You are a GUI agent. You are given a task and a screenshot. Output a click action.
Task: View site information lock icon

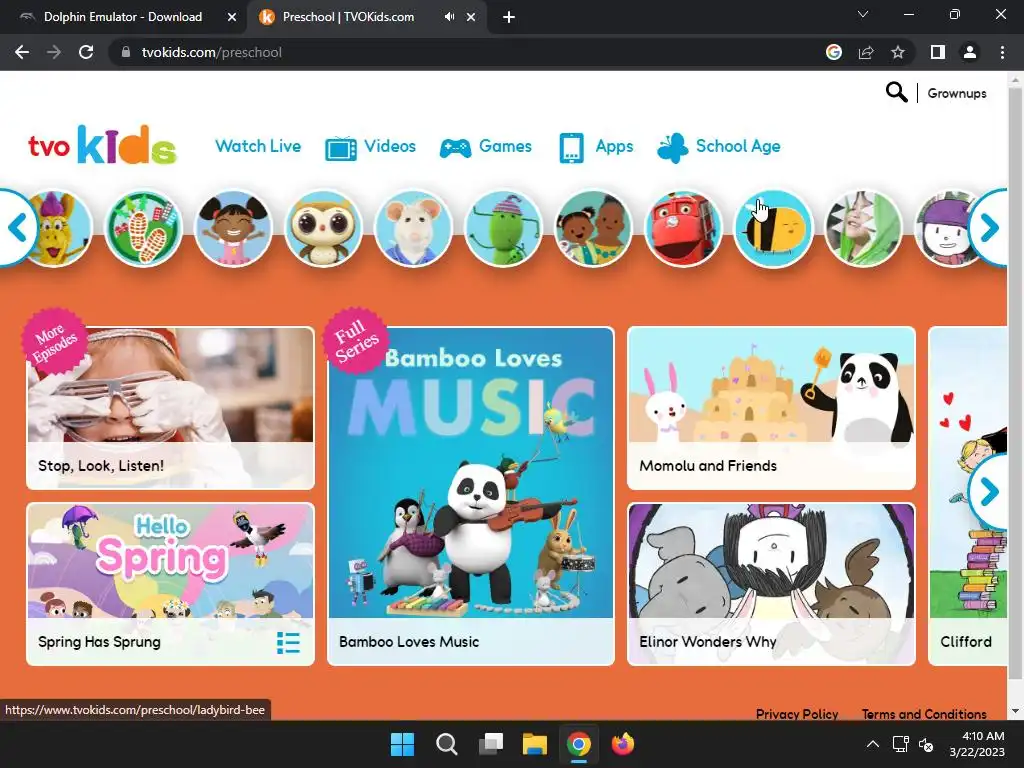click(x=125, y=52)
